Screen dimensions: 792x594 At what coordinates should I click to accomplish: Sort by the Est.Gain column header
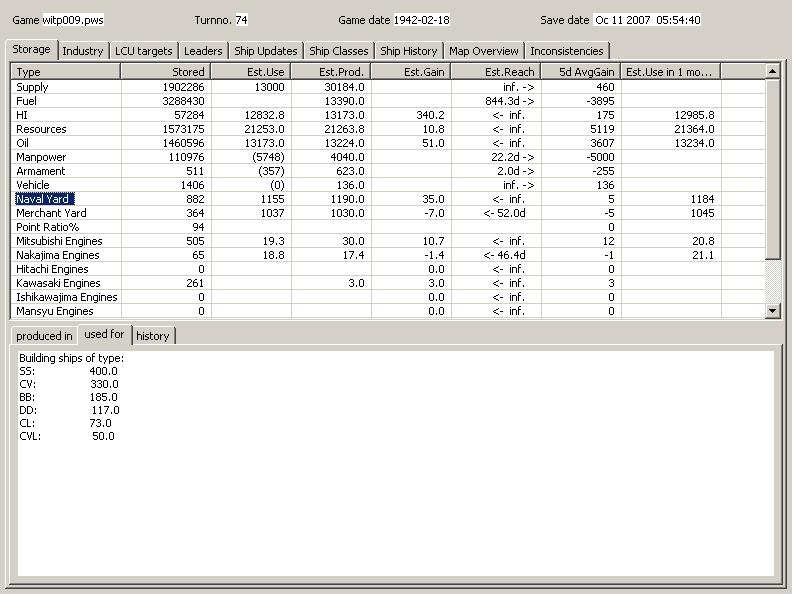point(411,72)
